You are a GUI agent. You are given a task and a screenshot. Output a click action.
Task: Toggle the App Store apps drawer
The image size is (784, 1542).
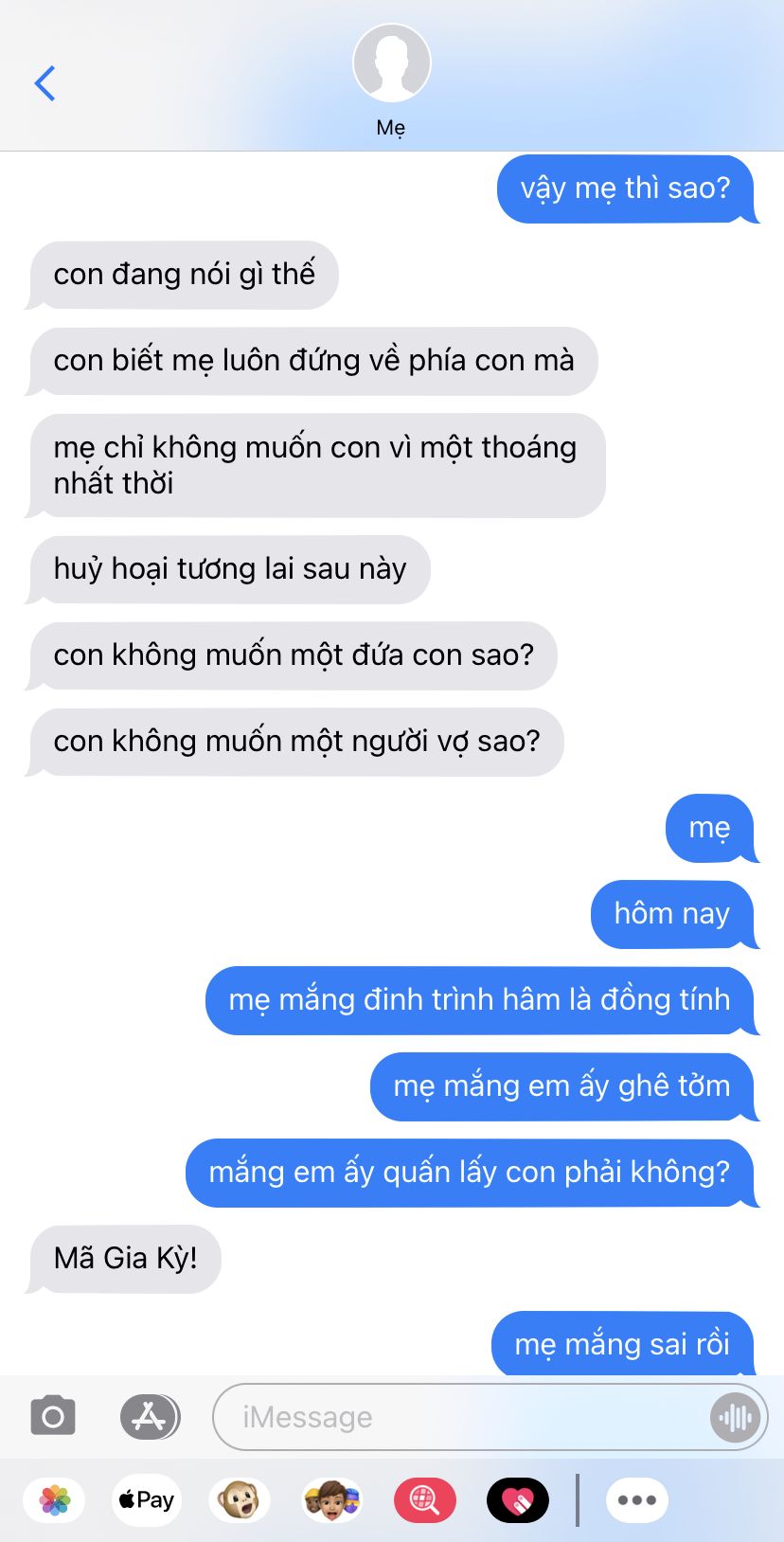click(x=150, y=1417)
